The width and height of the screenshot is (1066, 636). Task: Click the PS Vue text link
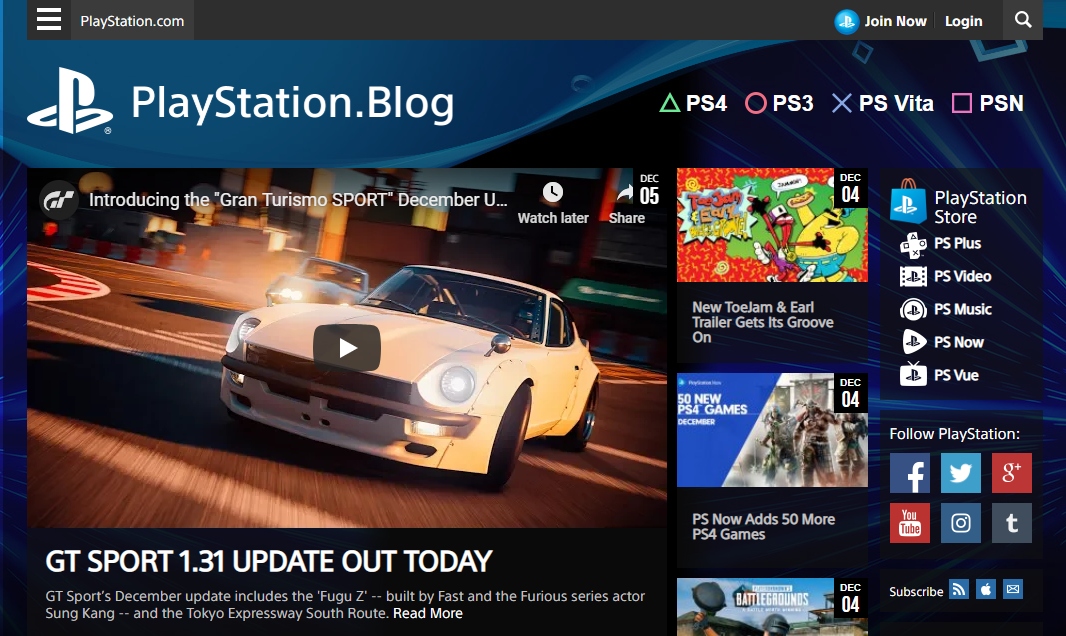[957, 375]
